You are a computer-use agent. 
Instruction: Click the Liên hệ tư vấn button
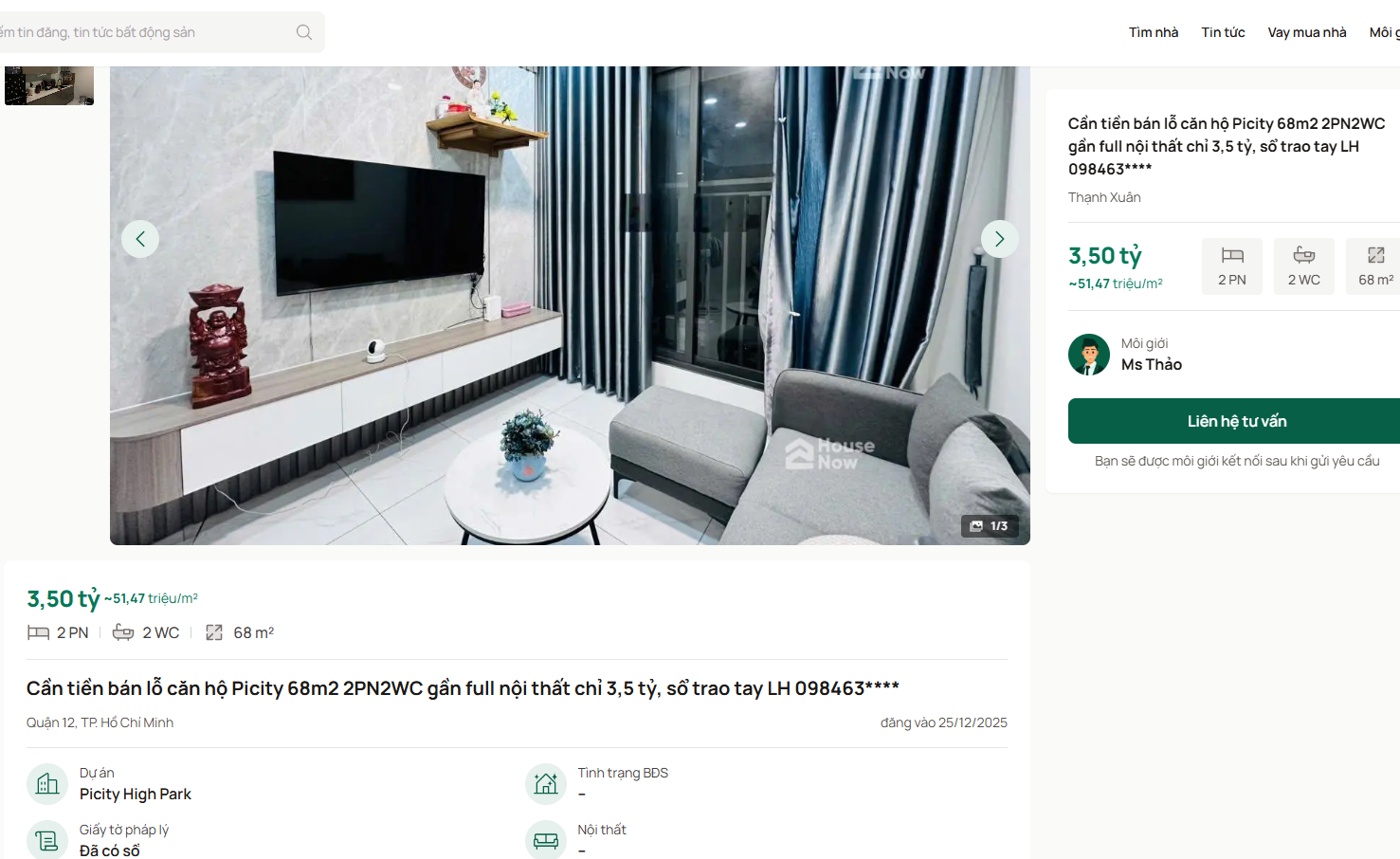click(x=1236, y=421)
